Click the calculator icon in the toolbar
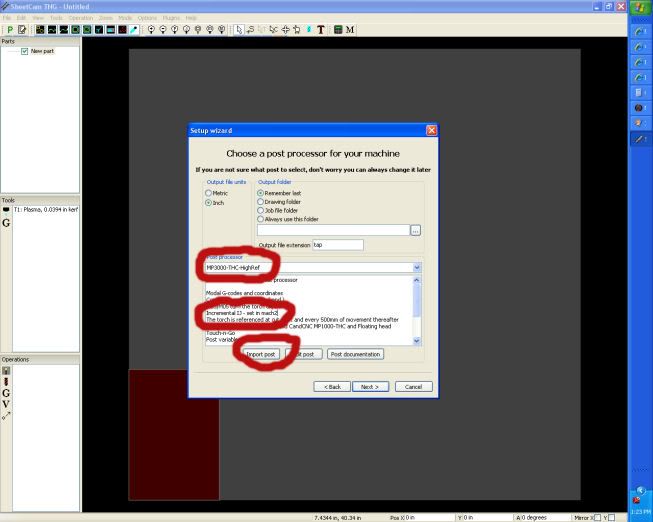 tap(338, 29)
